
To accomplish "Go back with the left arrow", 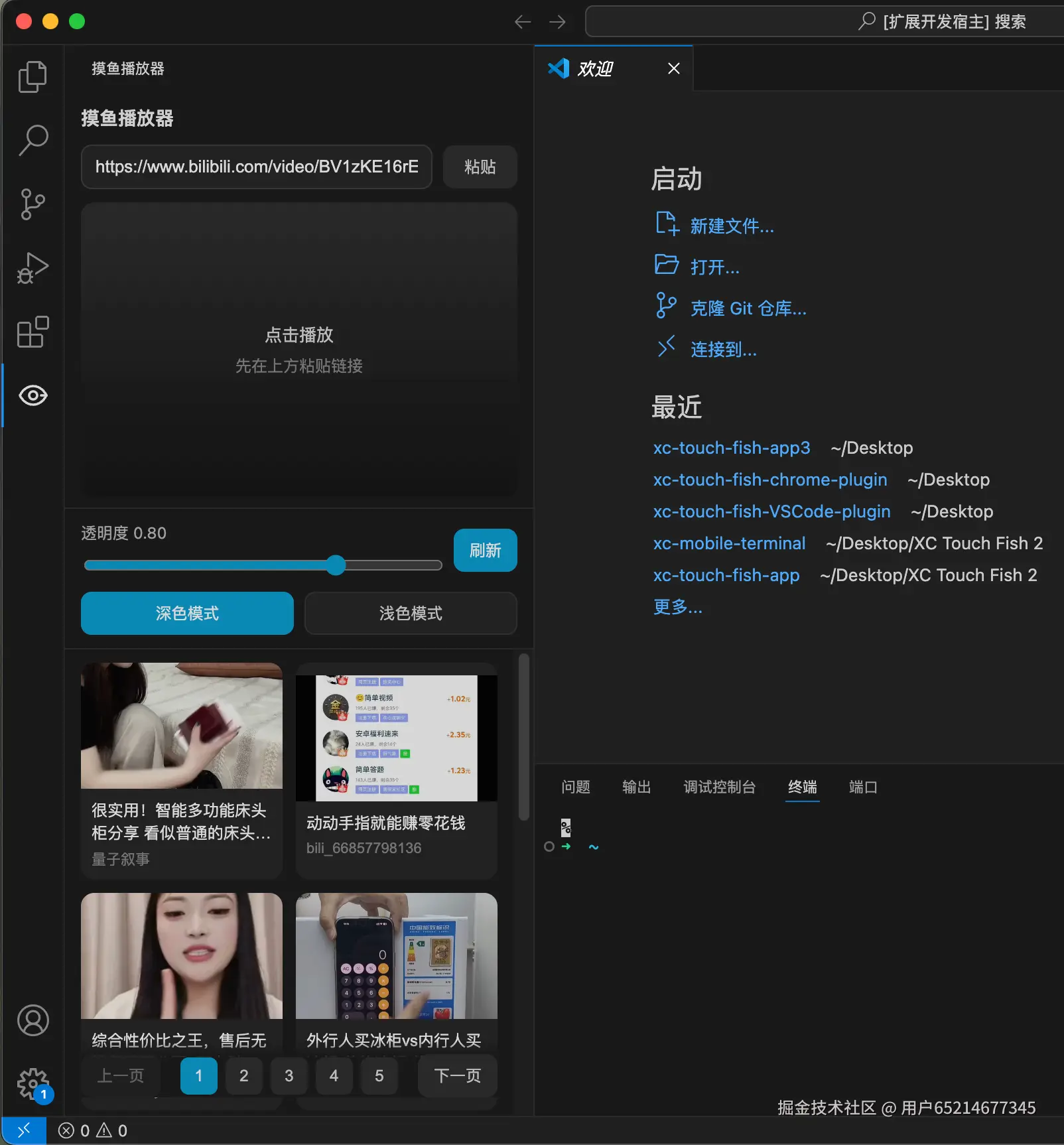I will pyautogui.click(x=523, y=22).
